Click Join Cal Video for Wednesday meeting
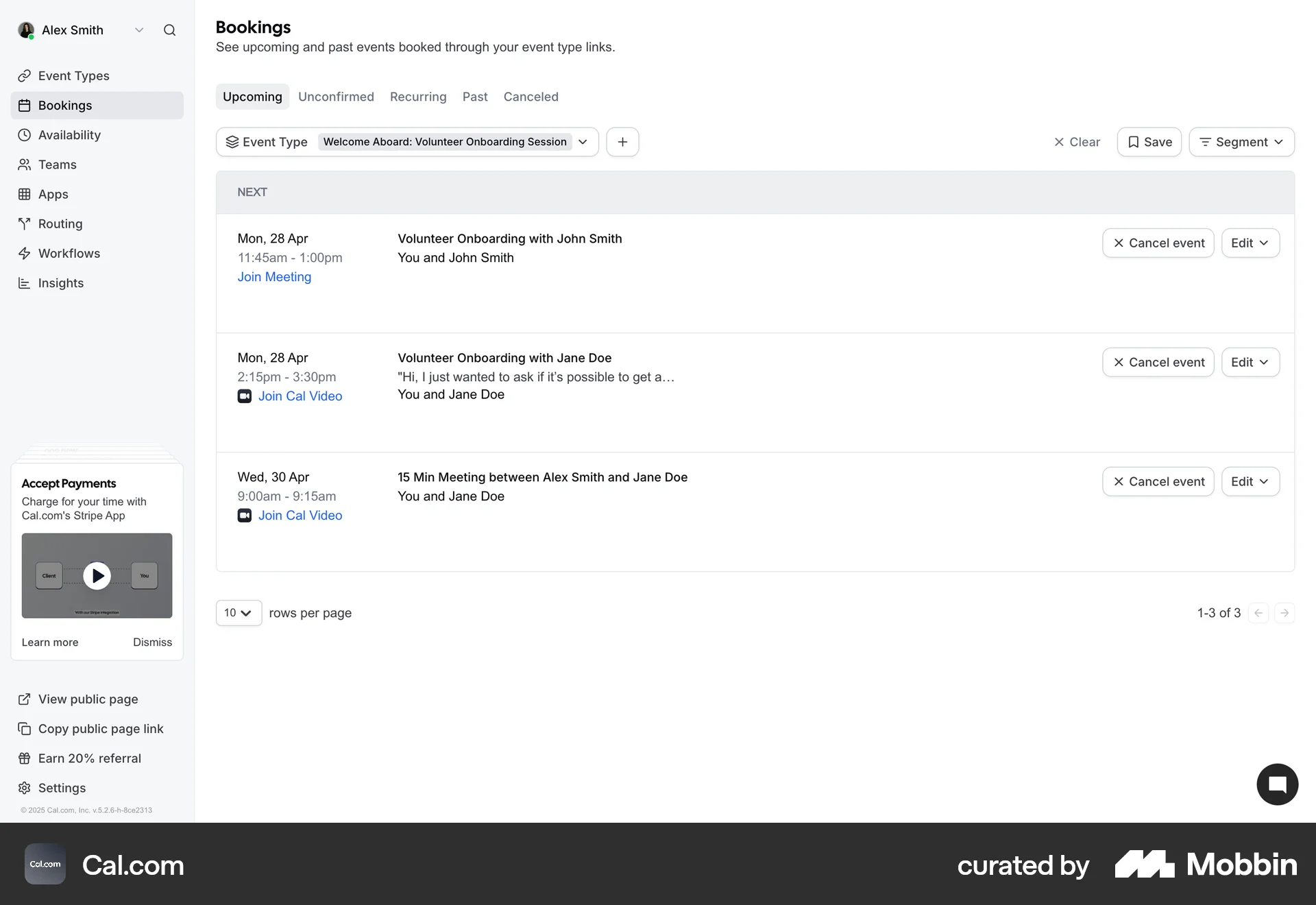Image resolution: width=1316 pixels, height=905 pixels. [x=300, y=515]
